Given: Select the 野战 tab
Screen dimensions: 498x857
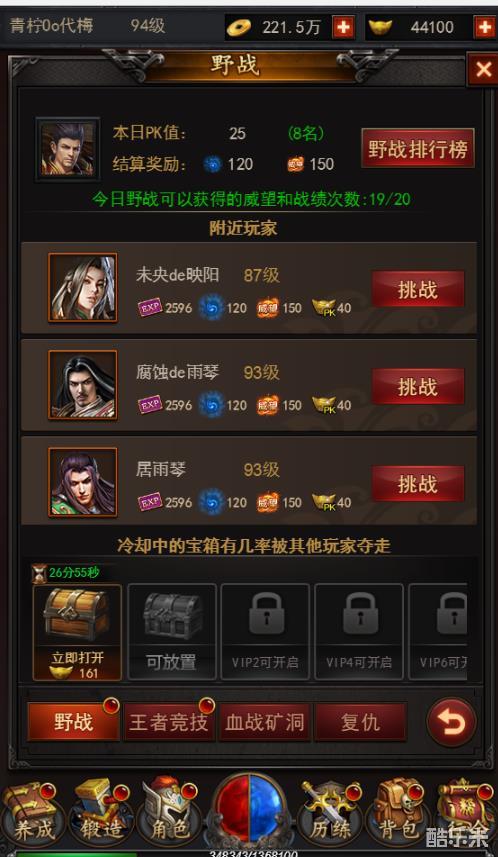Looking at the screenshot, I should pos(73,722).
